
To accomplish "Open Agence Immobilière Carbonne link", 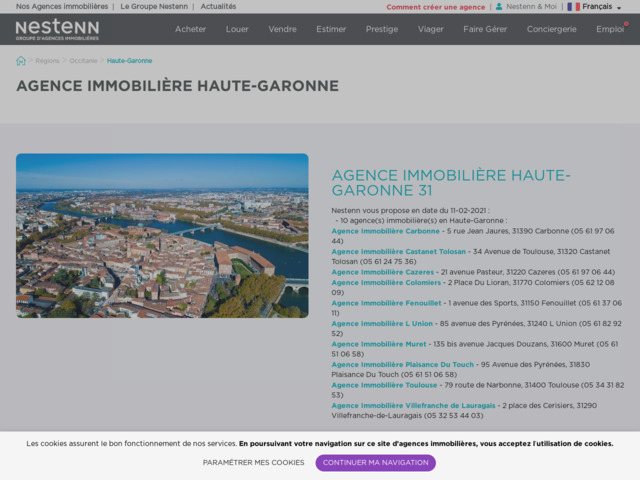I will click(x=385, y=231).
